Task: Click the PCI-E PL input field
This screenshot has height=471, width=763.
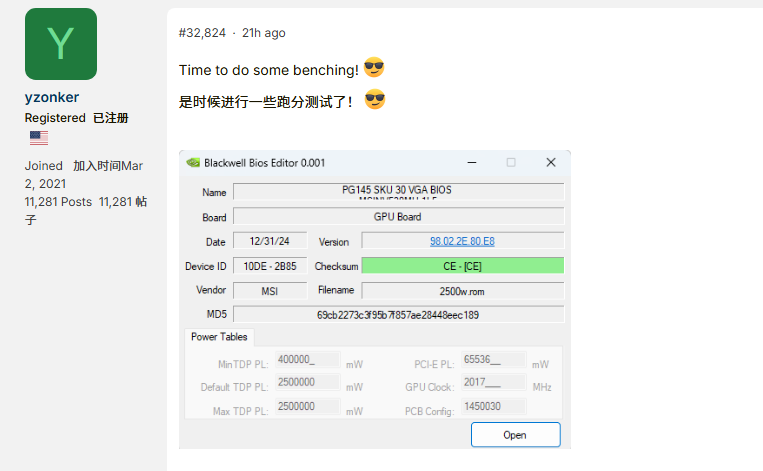Action: coord(493,361)
